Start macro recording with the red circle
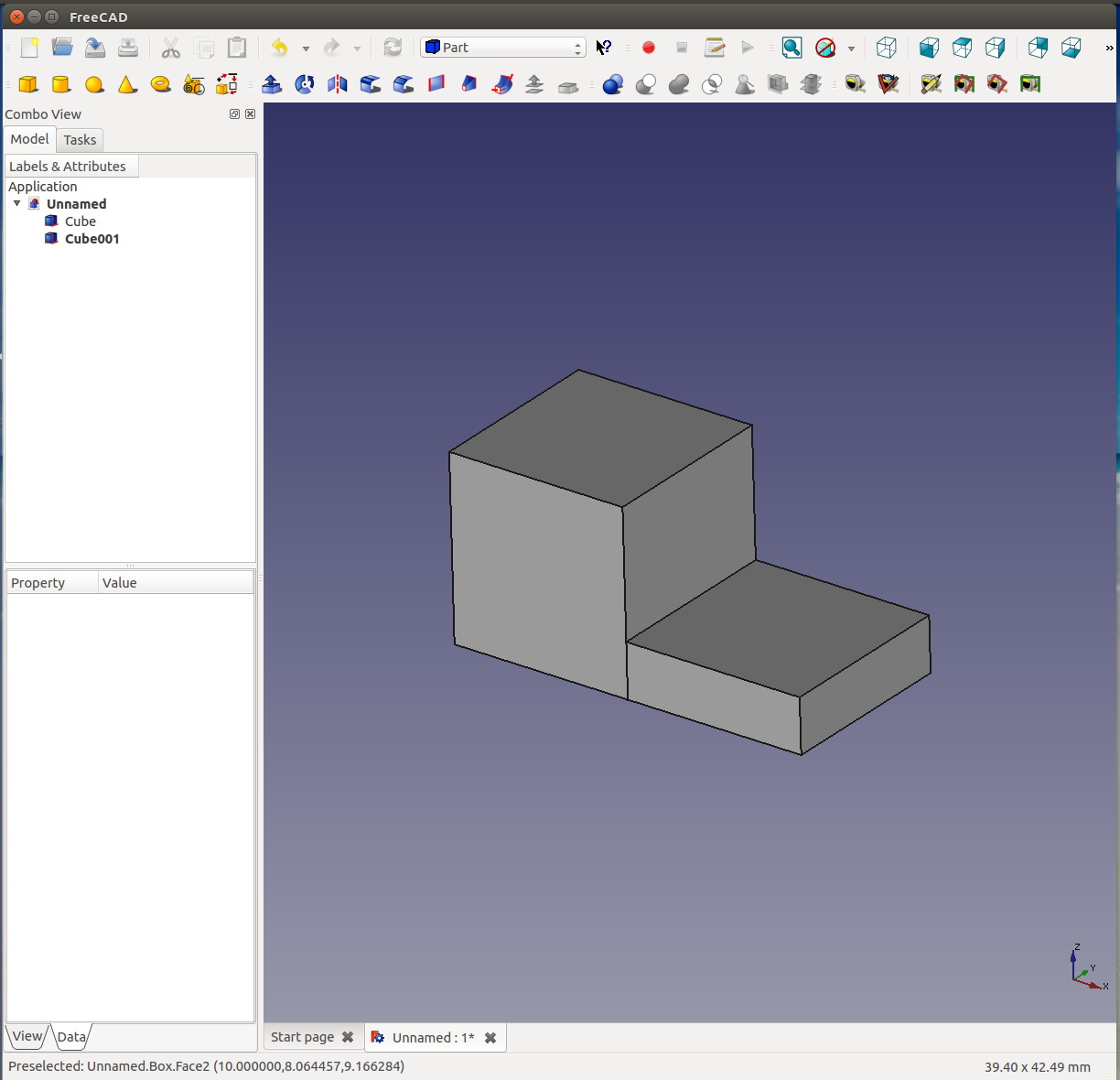 tap(649, 48)
